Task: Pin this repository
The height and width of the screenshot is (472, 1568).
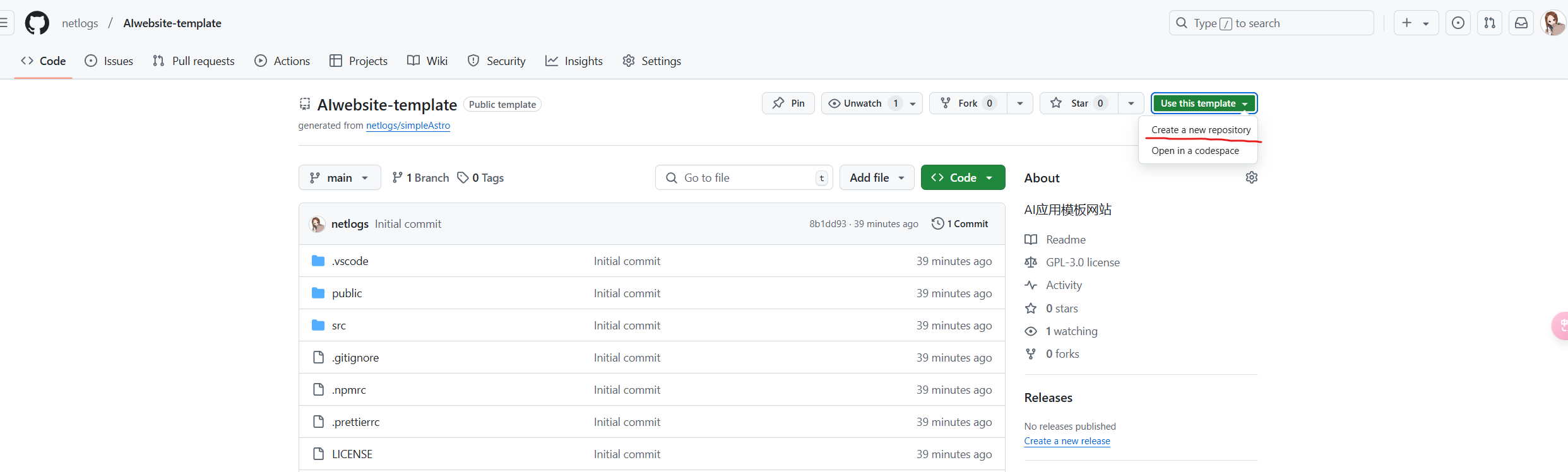Action: [x=788, y=103]
